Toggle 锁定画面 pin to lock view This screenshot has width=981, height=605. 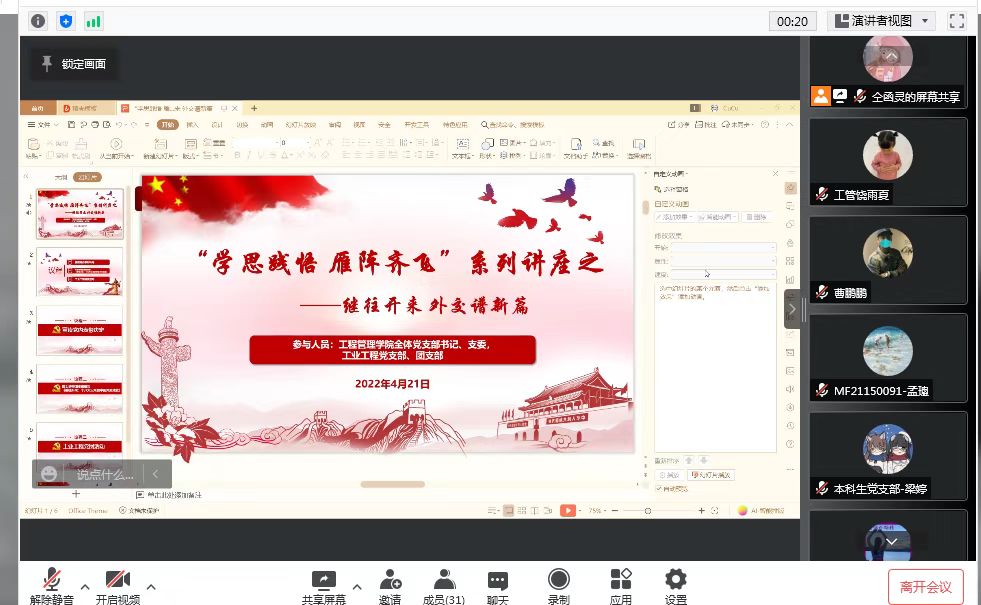(73, 64)
